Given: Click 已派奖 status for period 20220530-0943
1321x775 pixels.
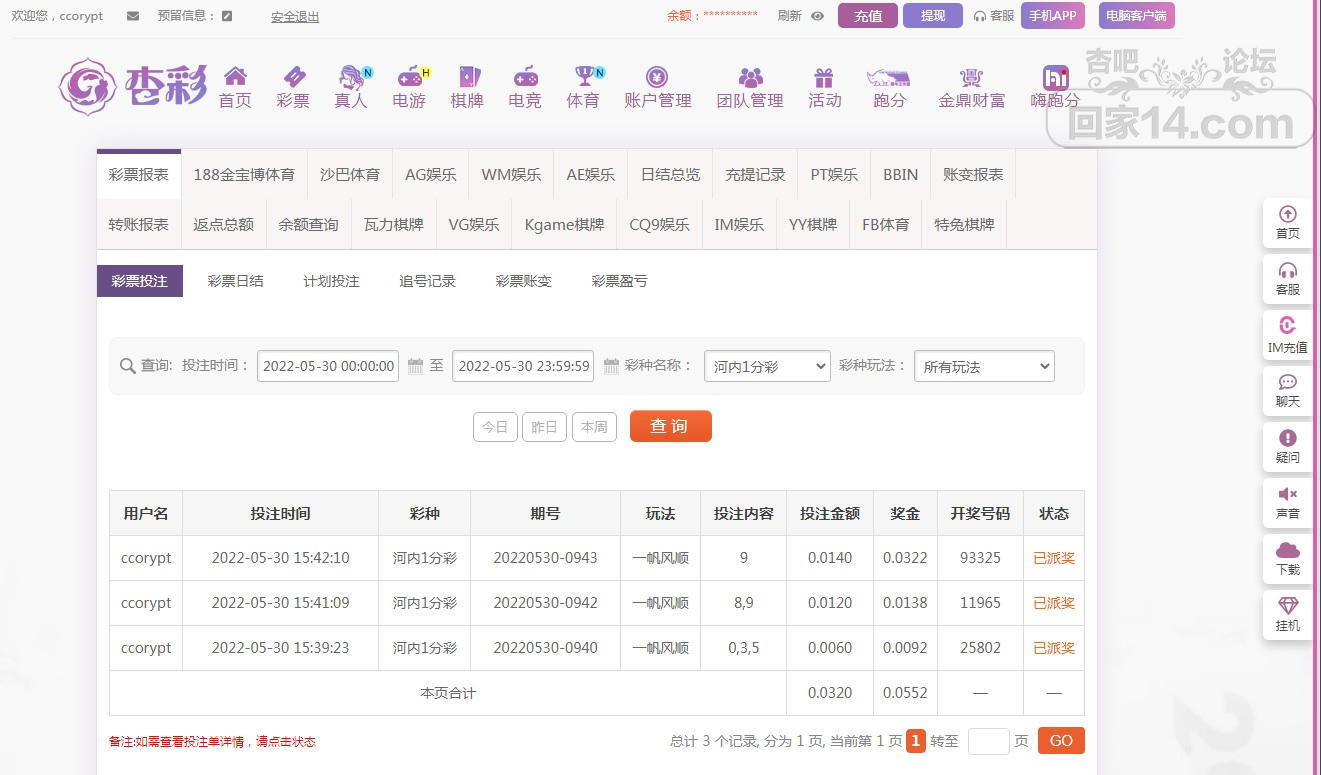Looking at the screenshot, I should [x=1053, y=558].
